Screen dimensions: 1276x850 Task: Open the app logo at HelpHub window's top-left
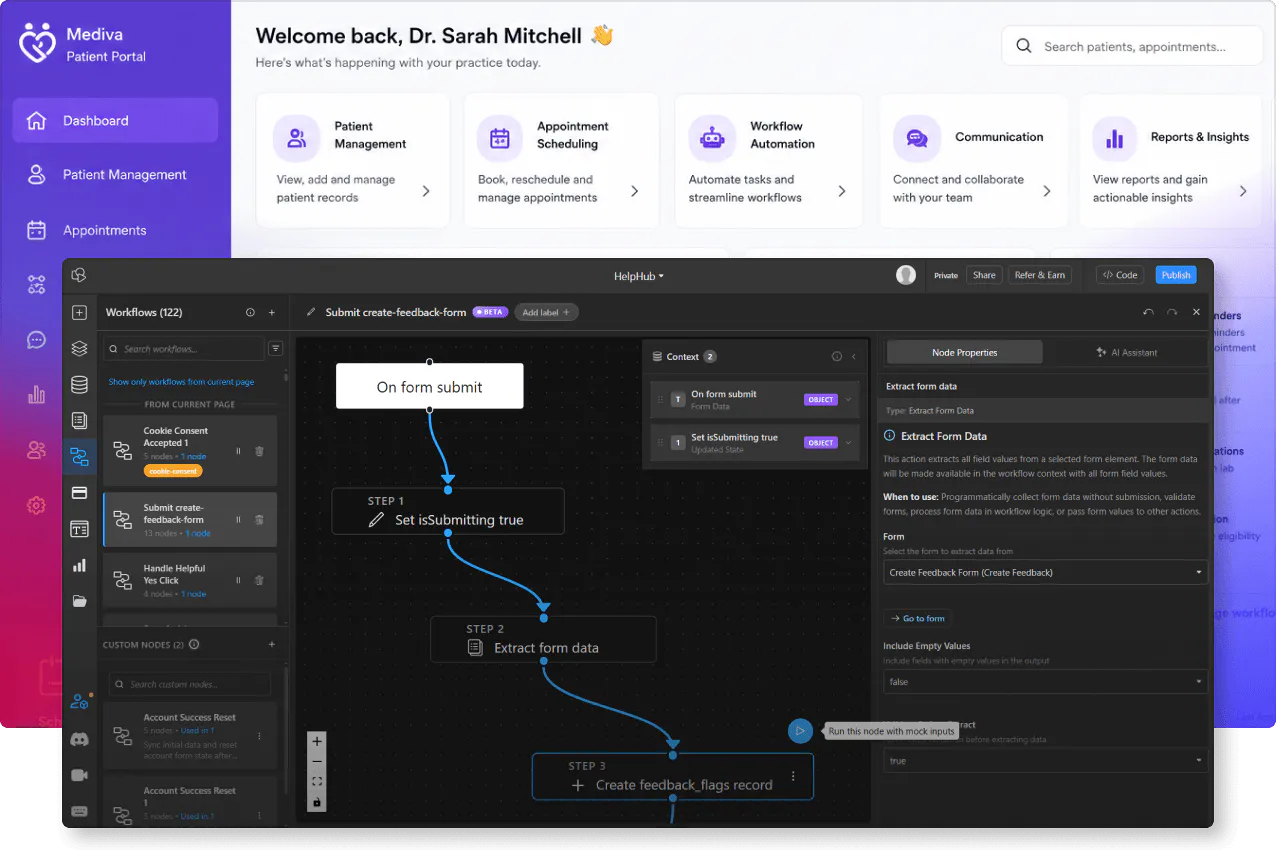[x=79, y=275]
